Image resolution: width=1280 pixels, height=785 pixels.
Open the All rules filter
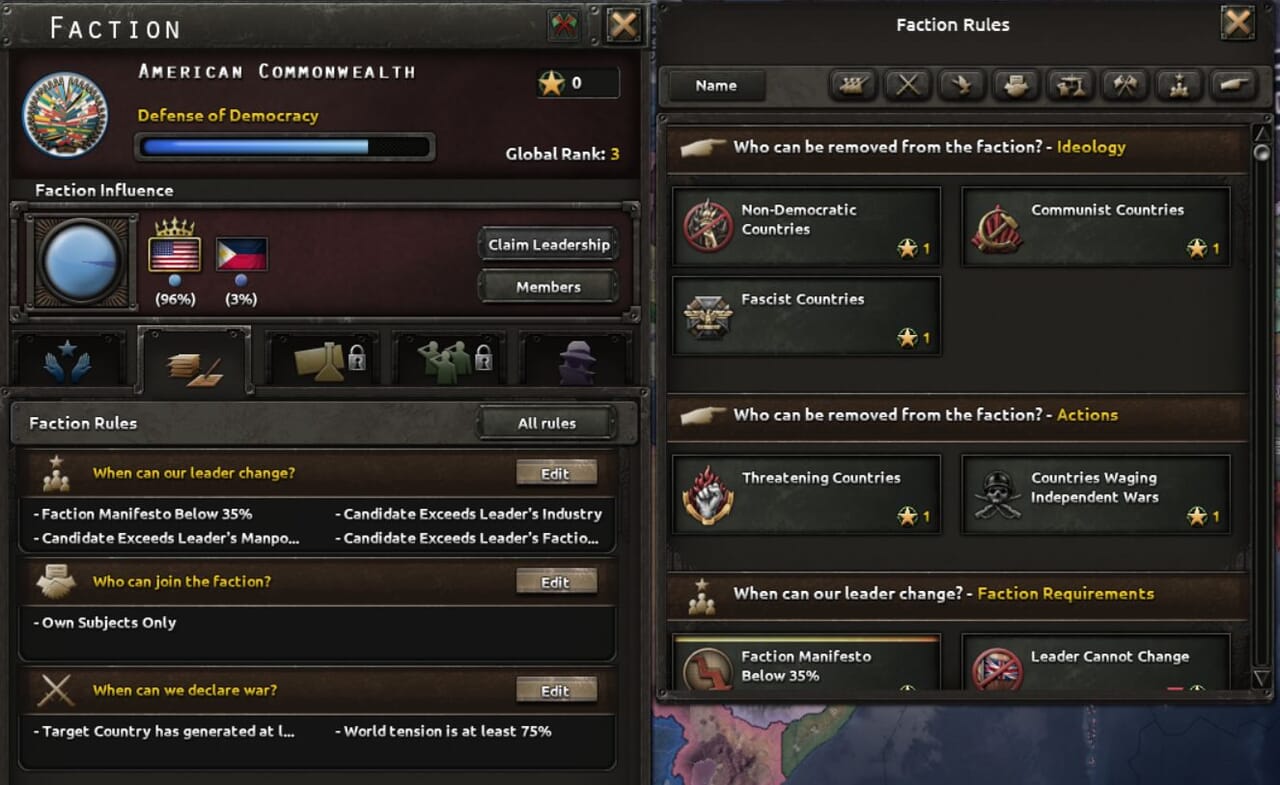point(546,423)
